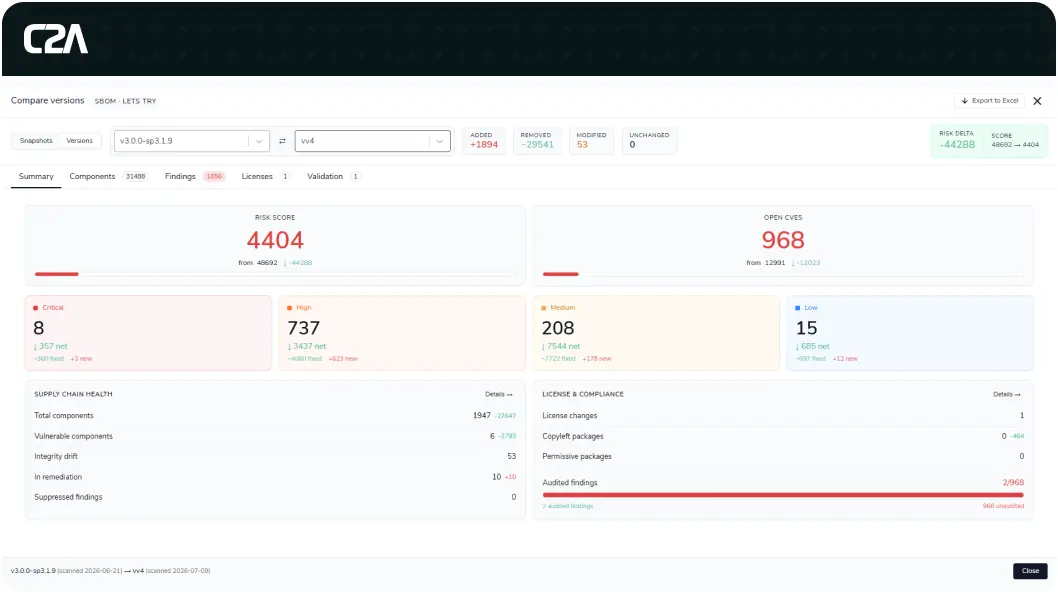The height and width of the screenshot is (596, 1058).
Task: Open the v3.0.0-sp3.1.9 version dropdown
Action: point(192,141)
